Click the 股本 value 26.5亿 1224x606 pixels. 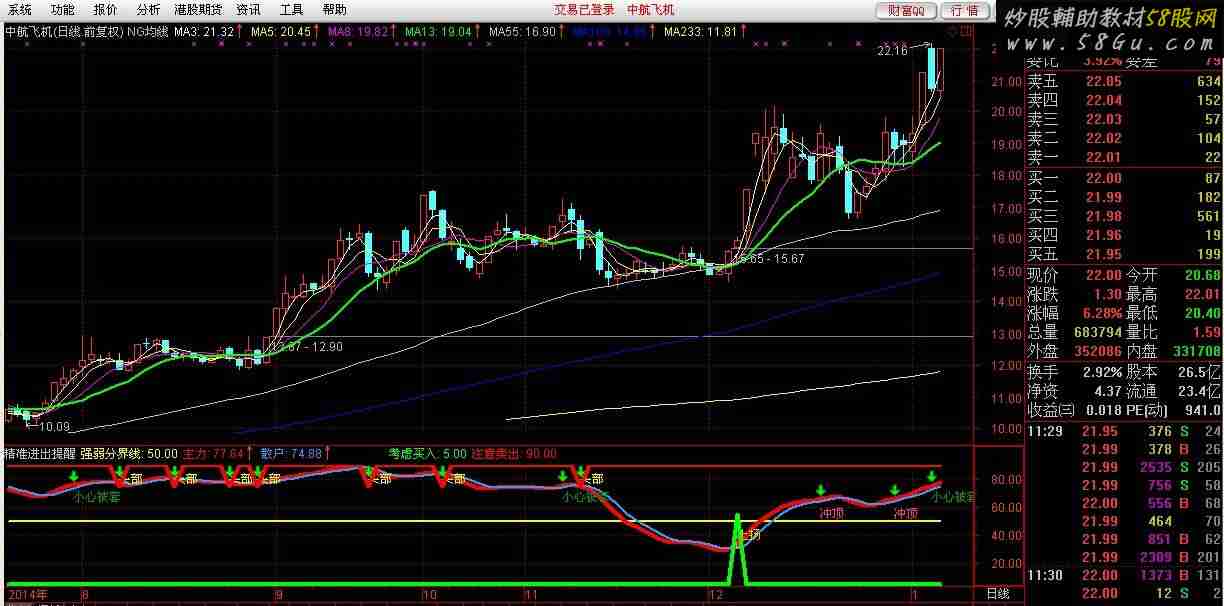pos(1201,371)
